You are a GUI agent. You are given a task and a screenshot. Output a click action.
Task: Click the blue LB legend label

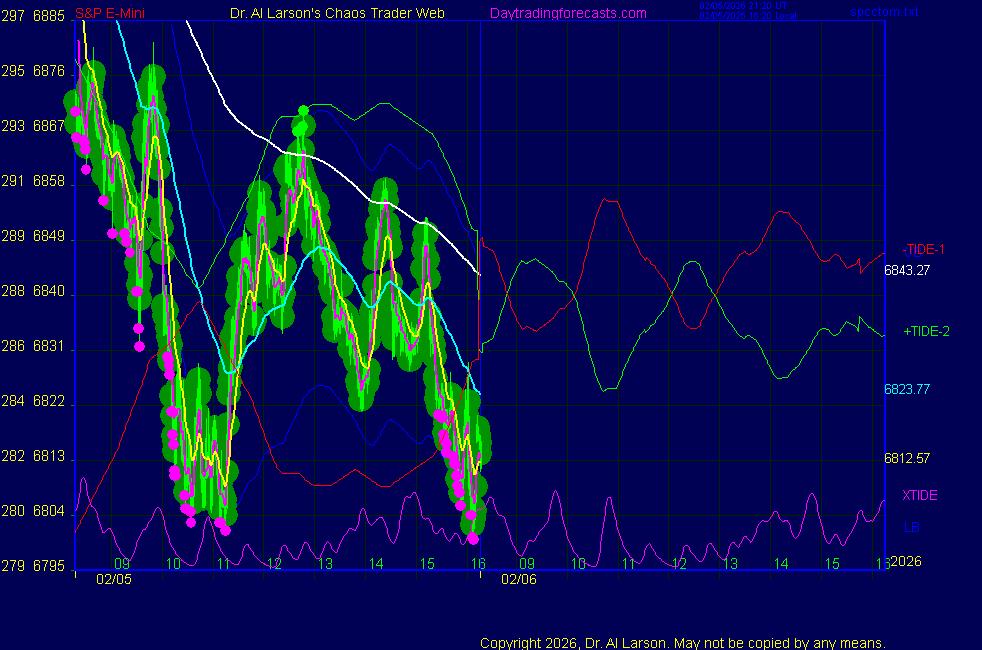pos(911,527)
